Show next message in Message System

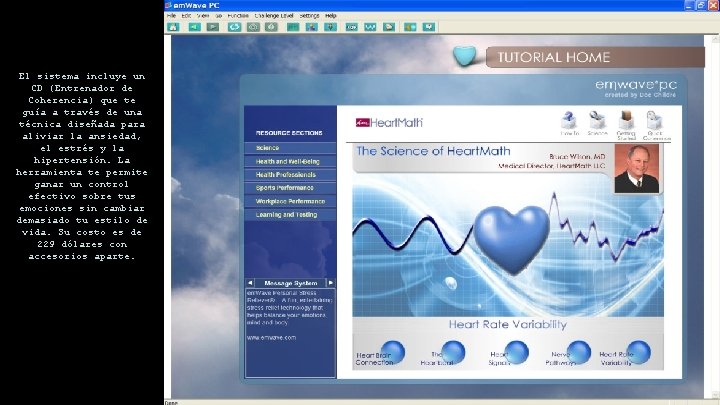[330, 283]
